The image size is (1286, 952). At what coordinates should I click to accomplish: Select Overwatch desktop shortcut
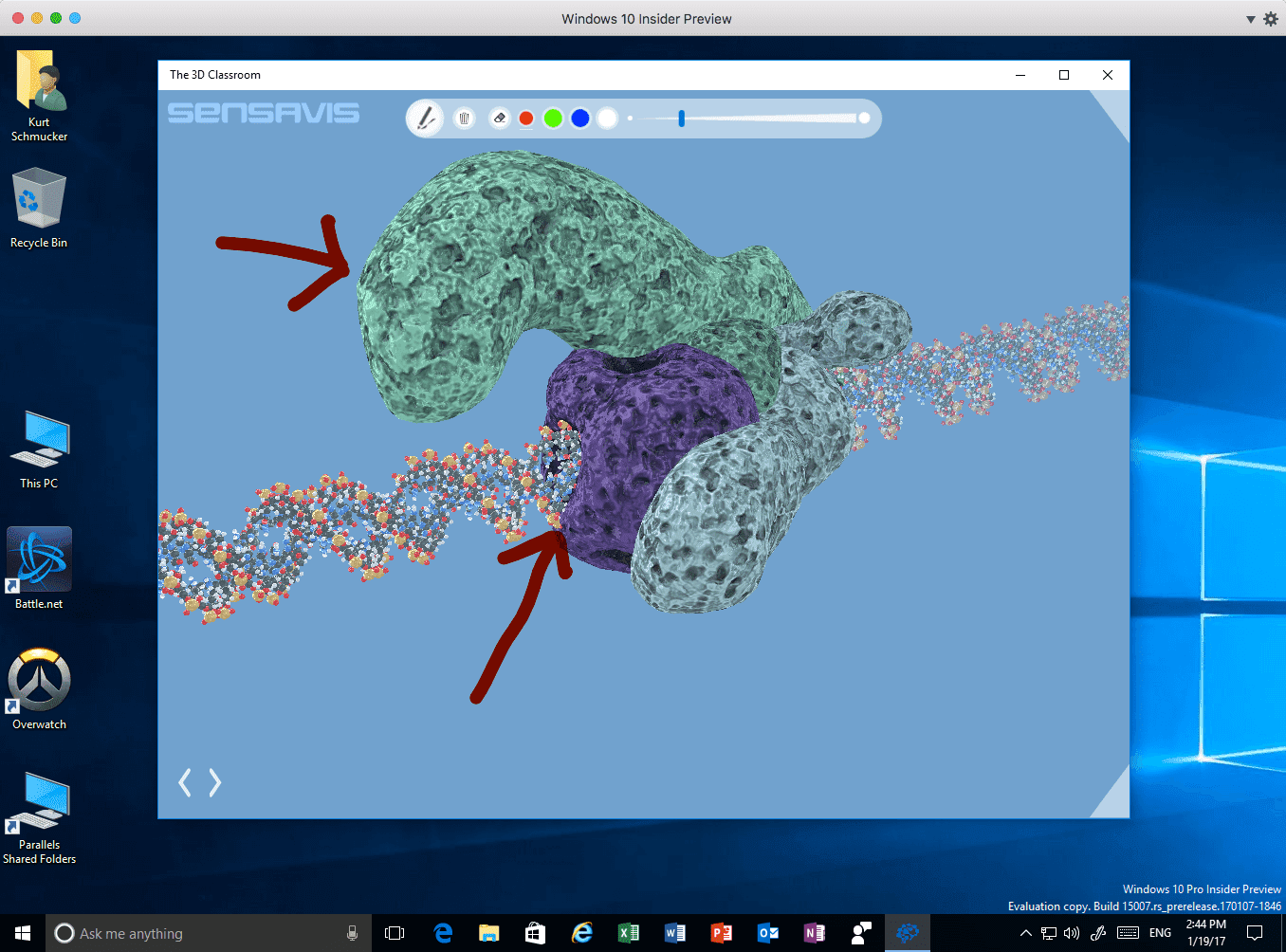tap(39, 689)
